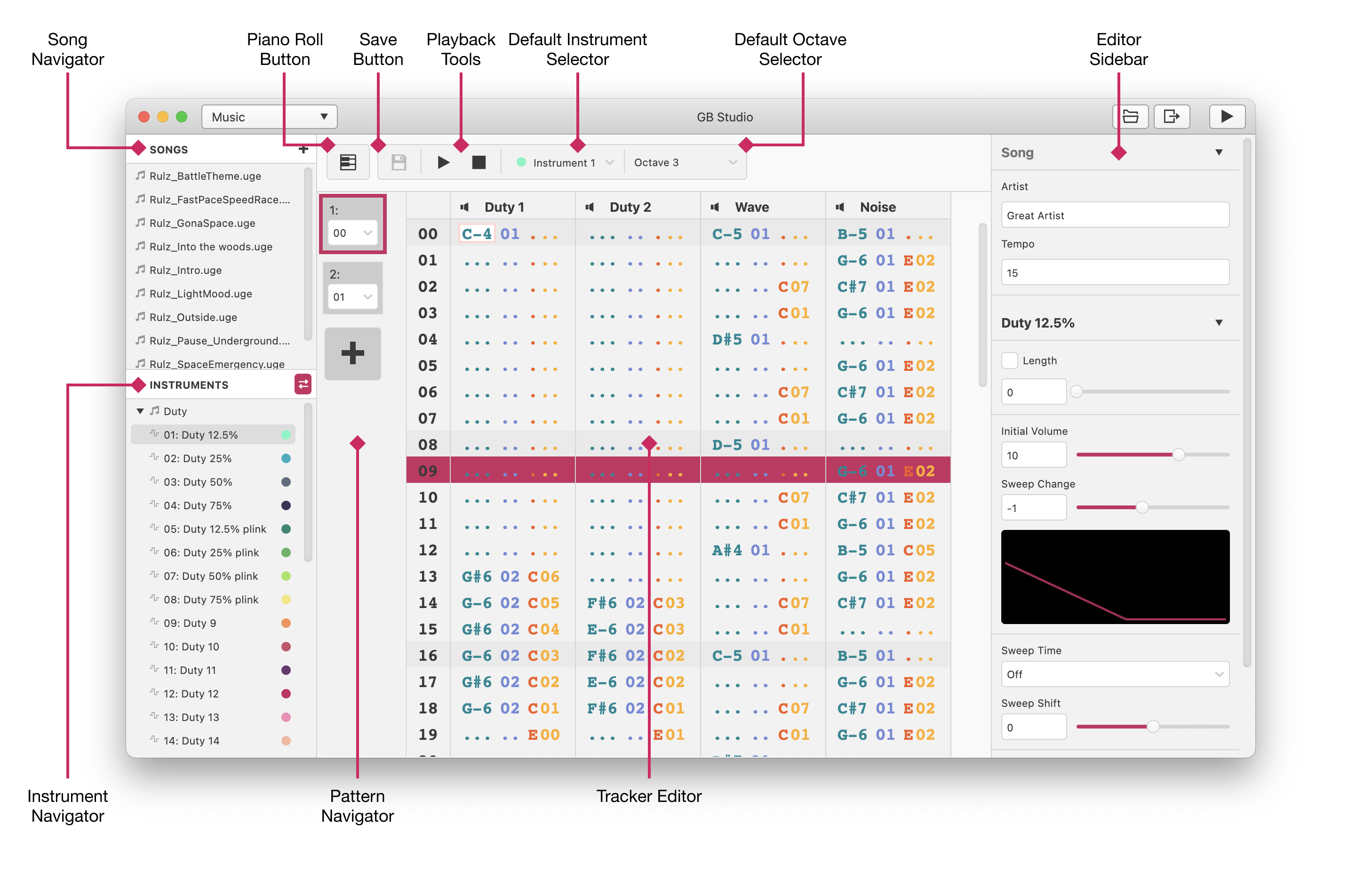1372x873 pixels.
Task: Click the red swap icon beside INSTRUMENTS
Action: point(303,384)
